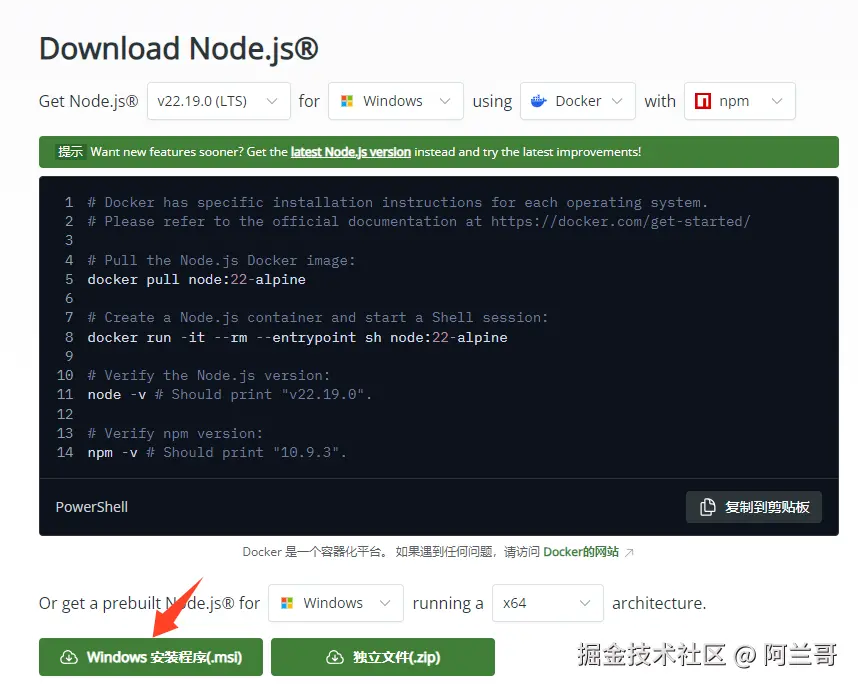Screen dimensions: 858x689
Task: Click the Docker whale icon
Action: 538,101
